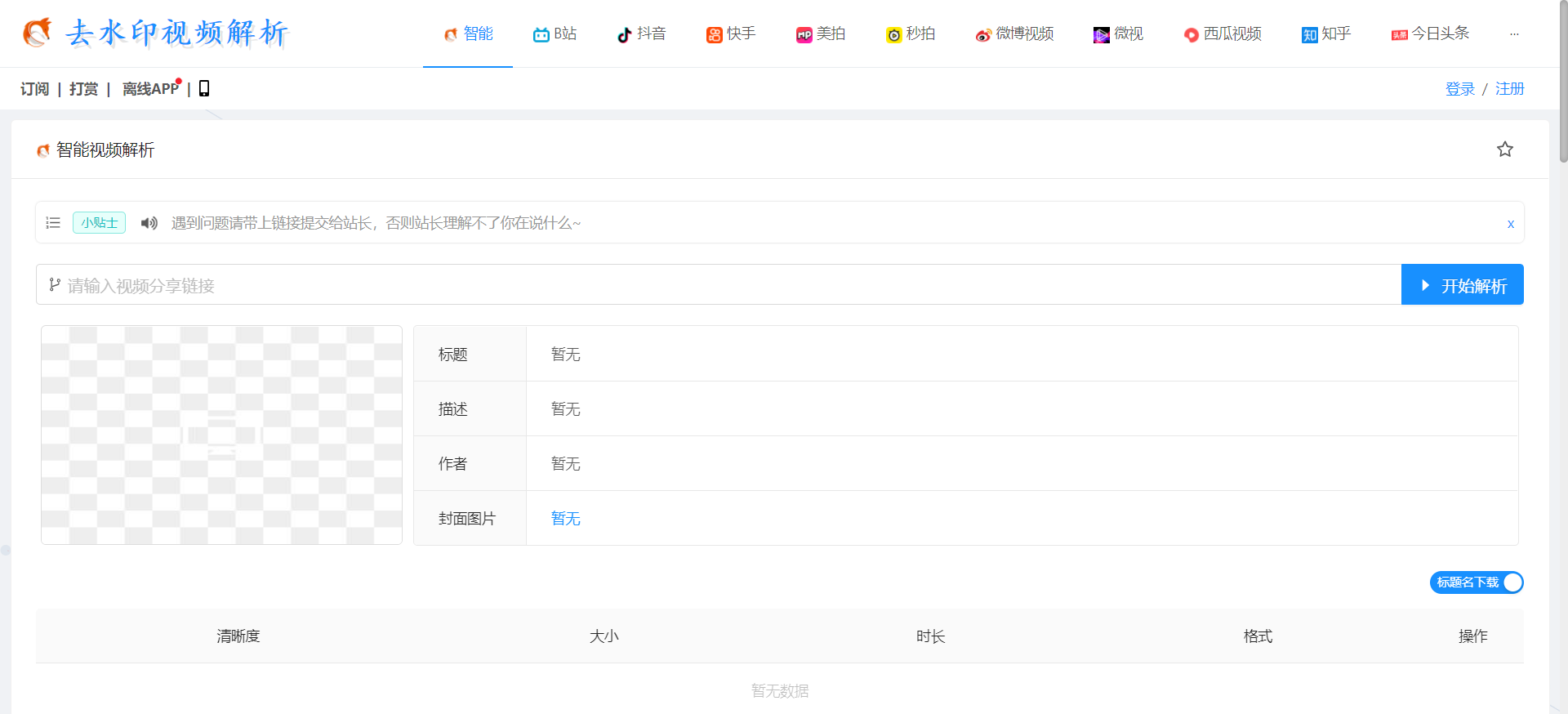Click the page vertical scrollbar
The image size is (1568, 714).
tap(1563, 82)
